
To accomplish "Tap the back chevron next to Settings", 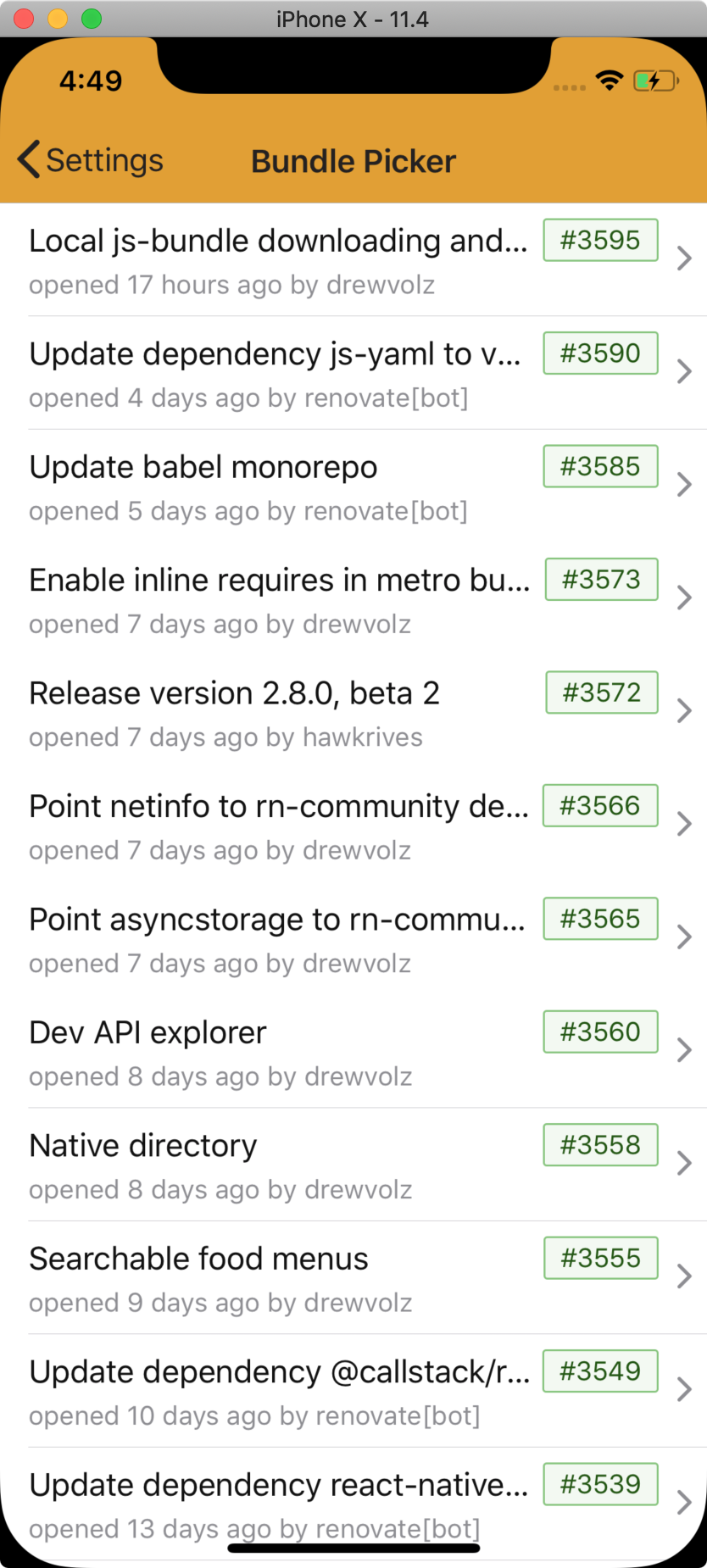I will click(x=29, y=160).
